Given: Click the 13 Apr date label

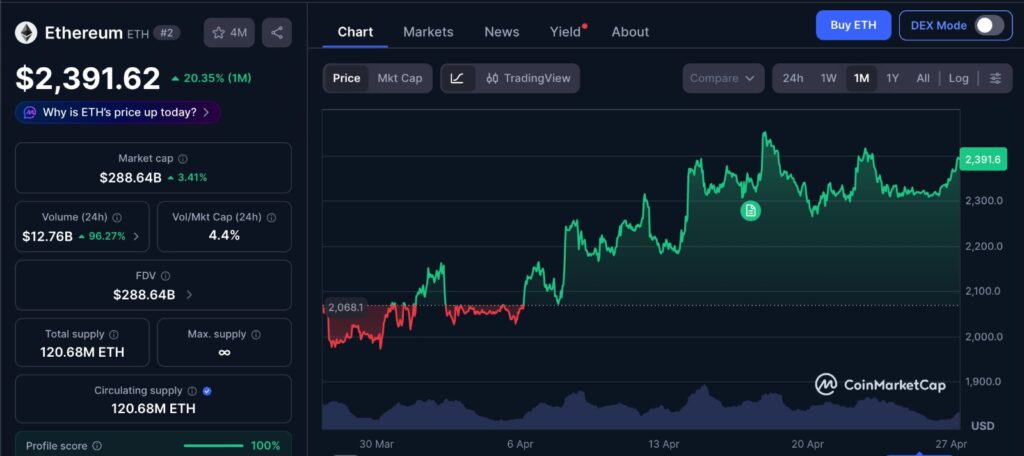Looking at the screenshot, I should 664,444.
